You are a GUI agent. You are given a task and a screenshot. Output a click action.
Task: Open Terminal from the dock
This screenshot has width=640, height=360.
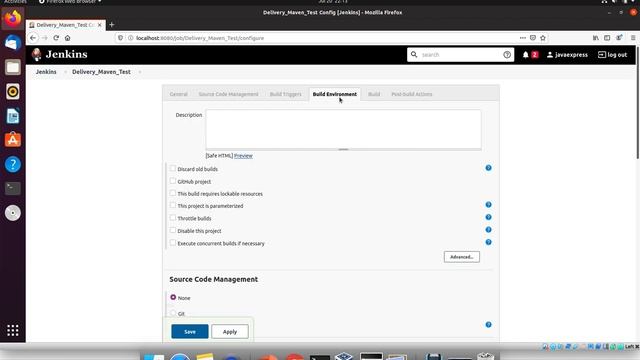click(13, 188)
